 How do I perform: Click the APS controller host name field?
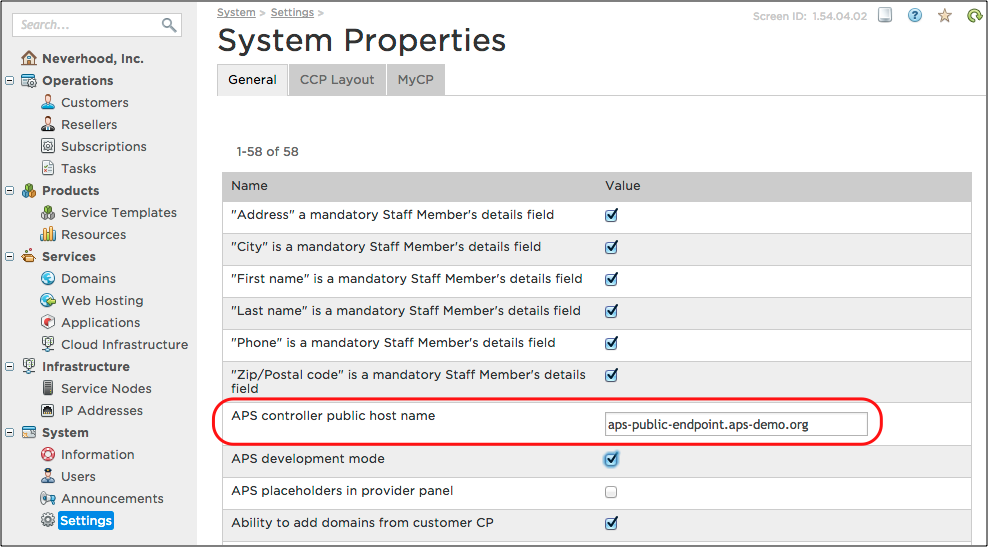pyautogui.click(x=735, y=424)
